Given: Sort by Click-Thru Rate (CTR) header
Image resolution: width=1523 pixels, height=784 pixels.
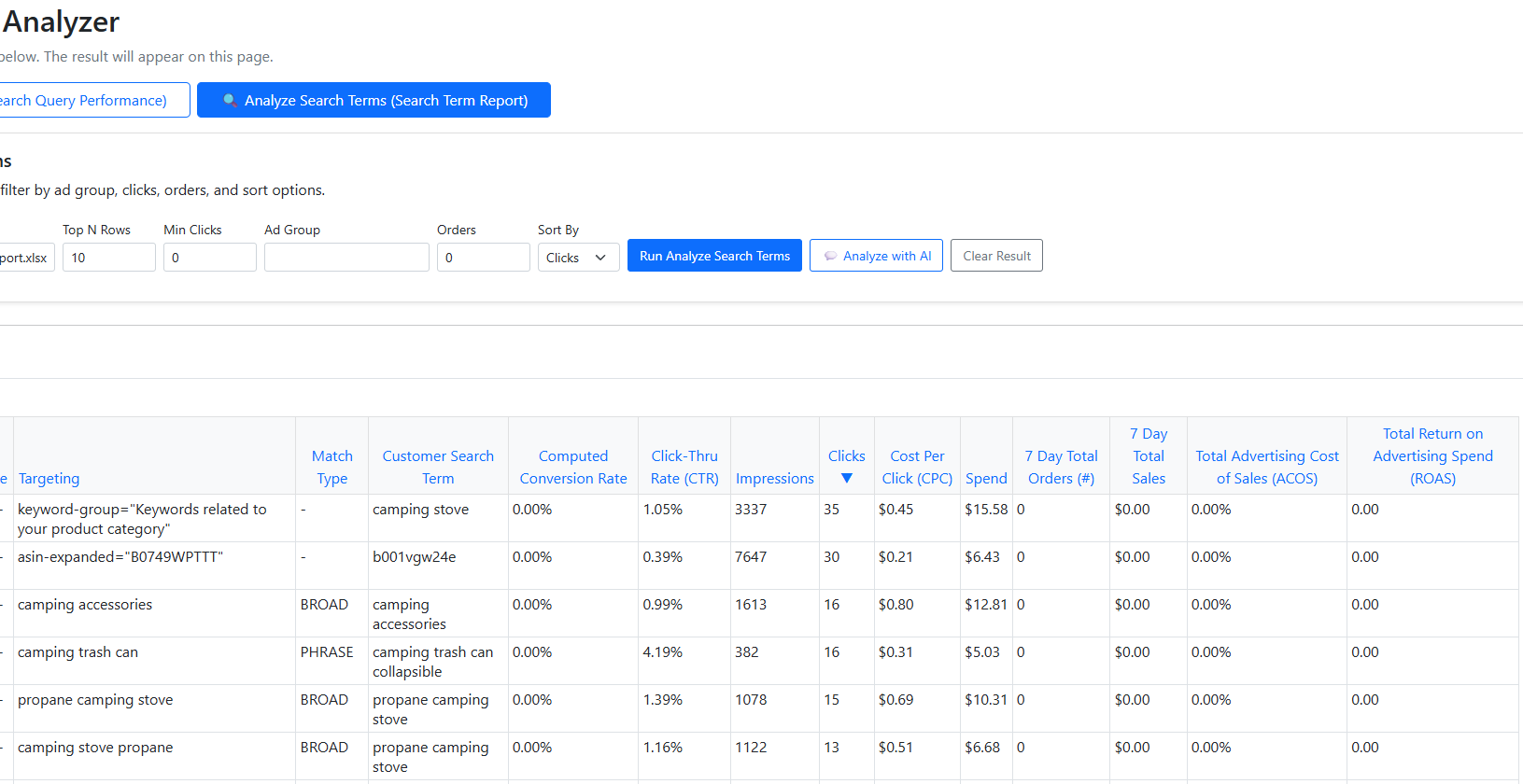Looking at the screenshot, I should (684, 467).
